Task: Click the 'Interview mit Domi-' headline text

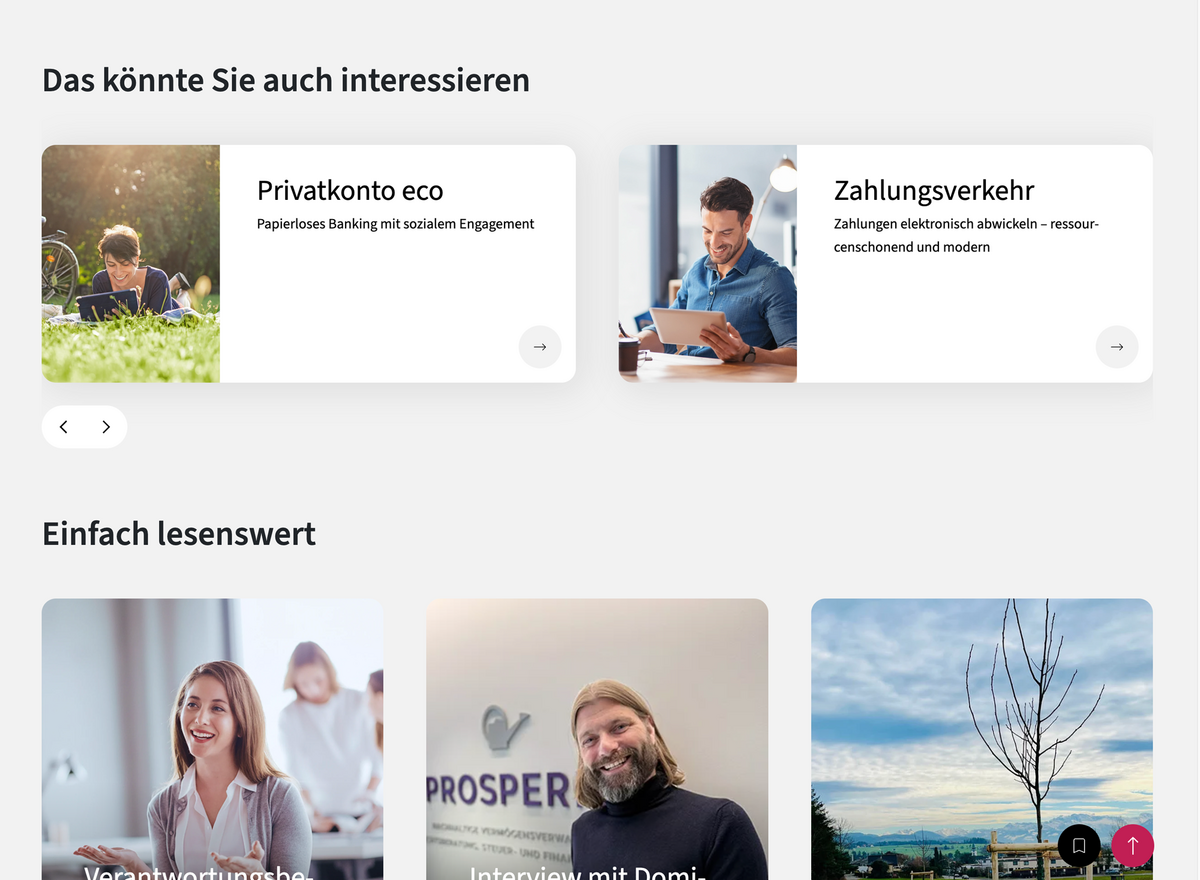Action: click(588, 871)
